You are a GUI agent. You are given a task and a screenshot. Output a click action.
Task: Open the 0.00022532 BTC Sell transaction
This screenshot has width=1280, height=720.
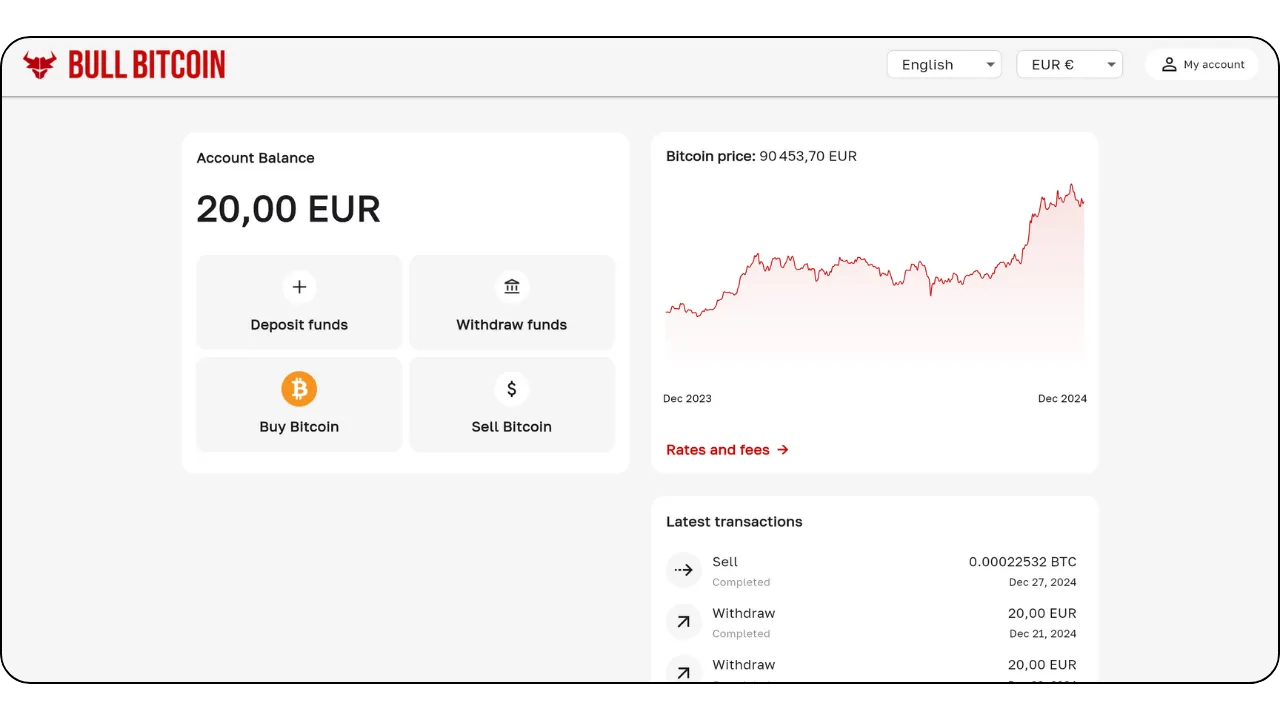[x=1022, y=562]
